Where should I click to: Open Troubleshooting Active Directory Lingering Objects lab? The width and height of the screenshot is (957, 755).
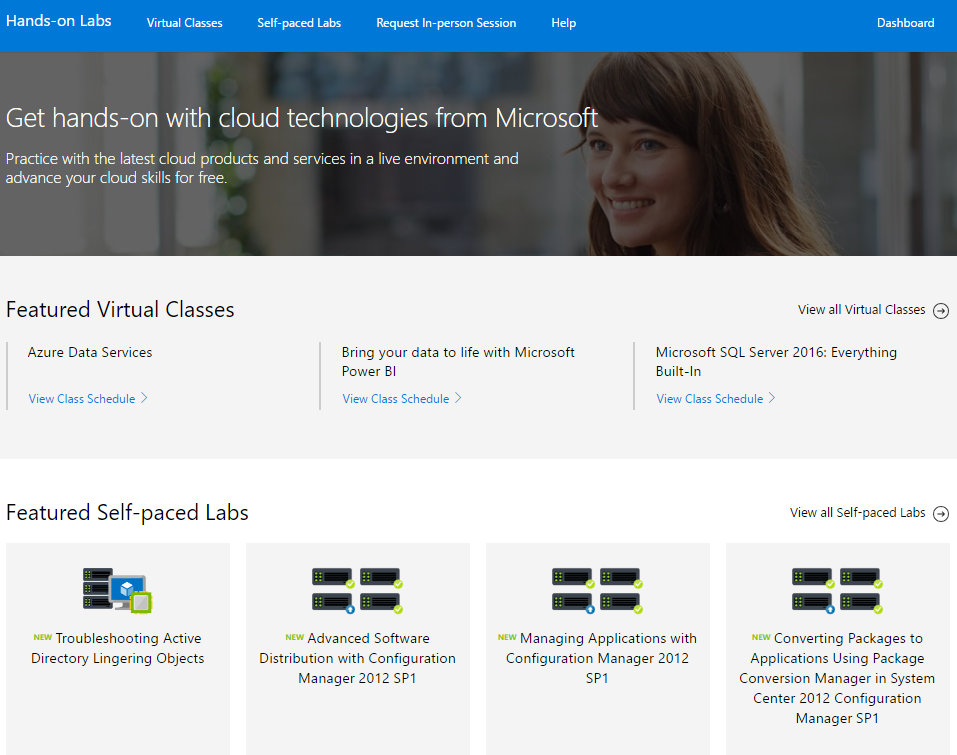coord(118,648)
